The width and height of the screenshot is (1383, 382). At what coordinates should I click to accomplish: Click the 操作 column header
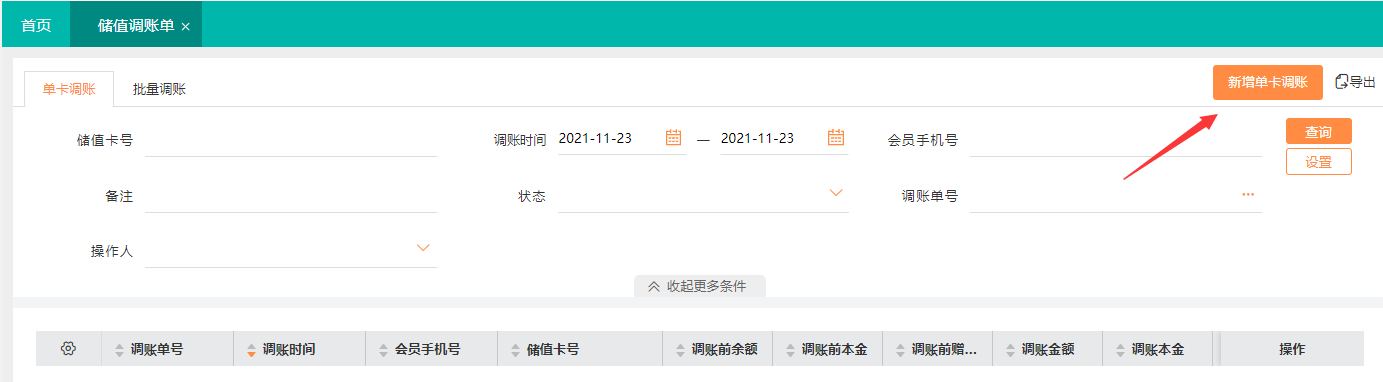1292,349
